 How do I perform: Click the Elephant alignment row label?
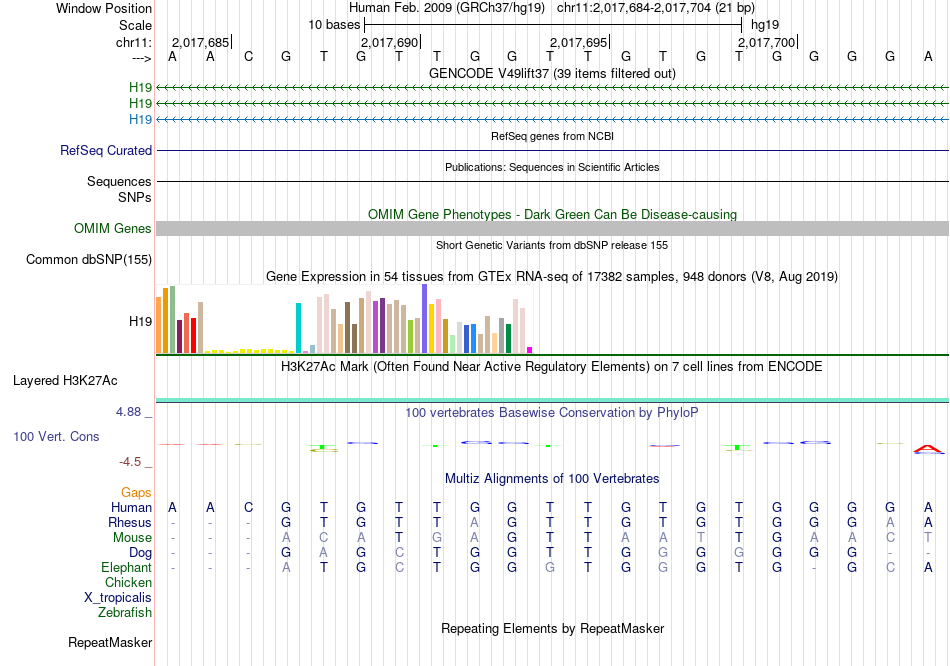coord(126,568)
